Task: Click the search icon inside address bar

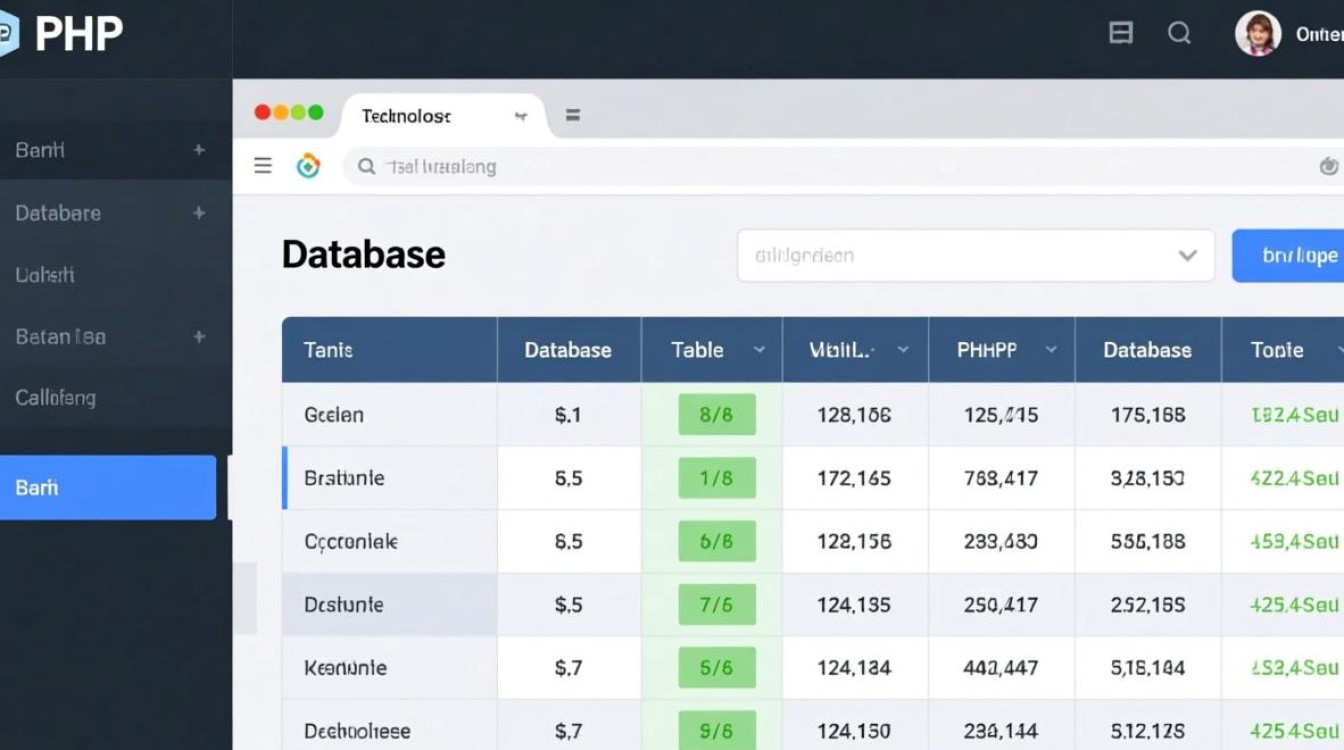Action: coord(367,167)
